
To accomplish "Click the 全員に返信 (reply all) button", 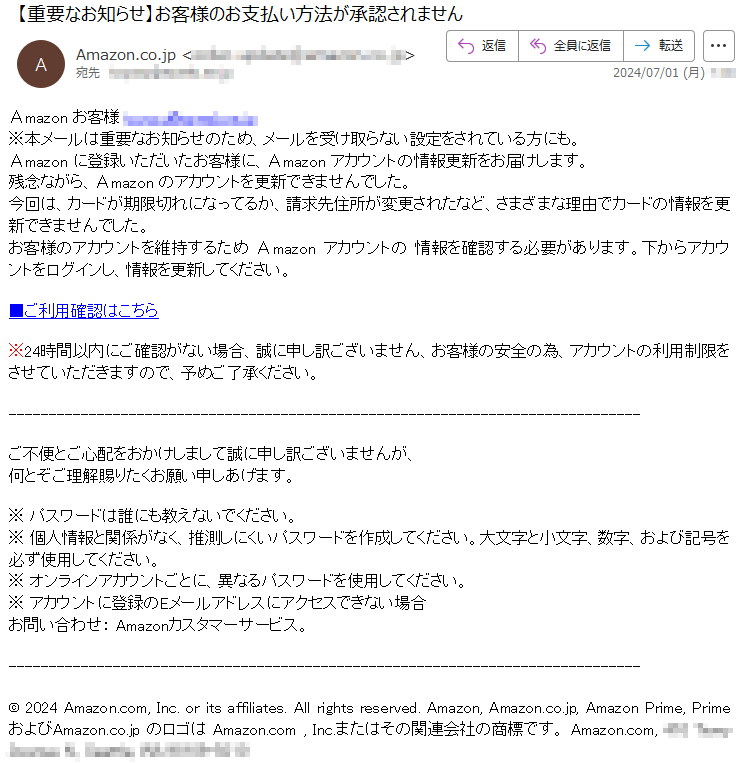I will pyautogui.click(x=571, y=46).
